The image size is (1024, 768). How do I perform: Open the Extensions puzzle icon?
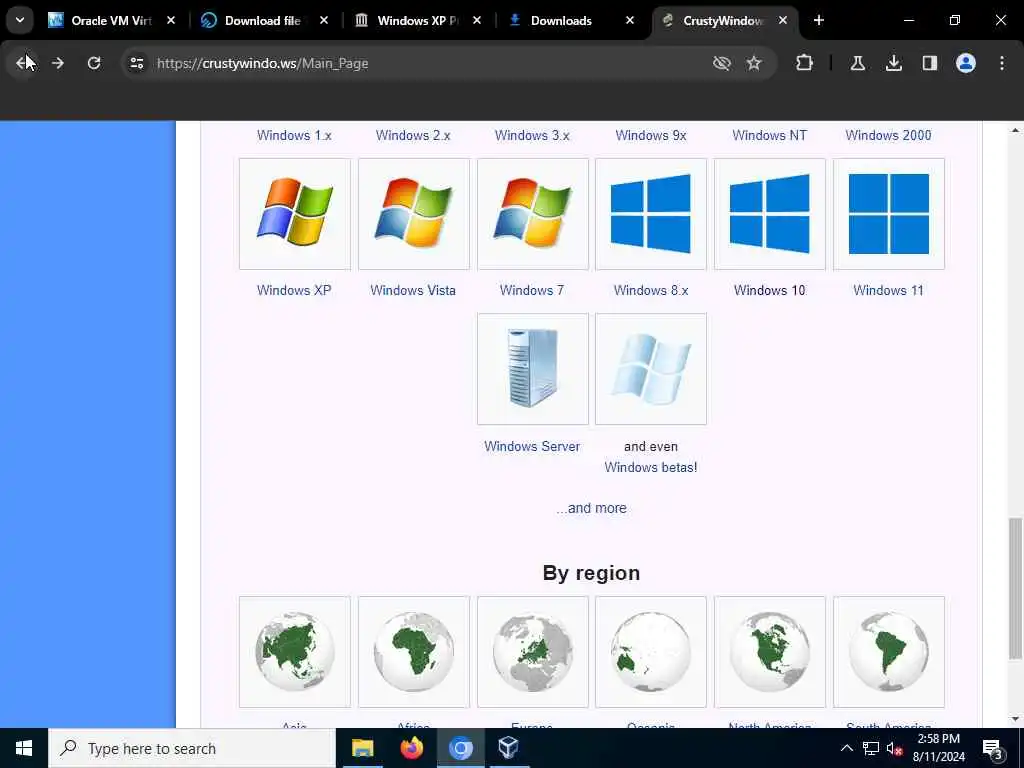(805, 63)
